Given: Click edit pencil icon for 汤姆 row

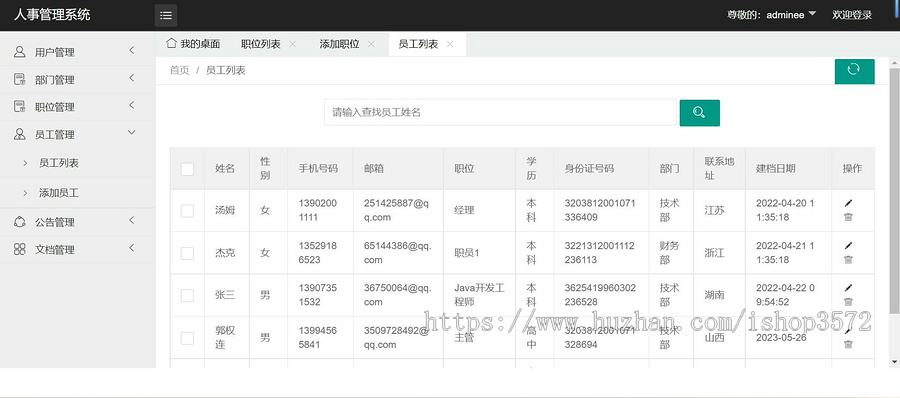Looking at the screenshot, I should pos(848,203).
